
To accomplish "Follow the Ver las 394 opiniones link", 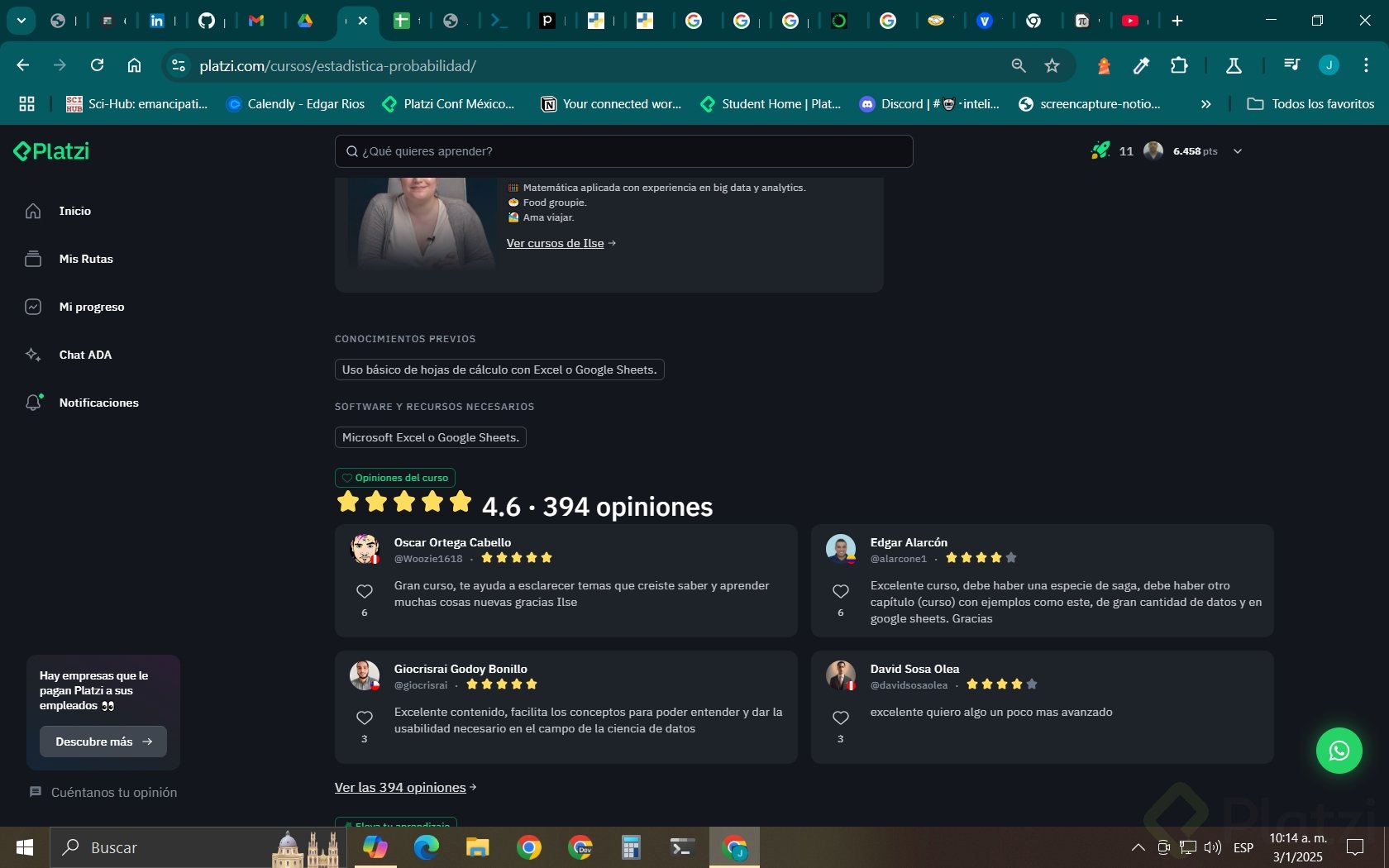I will tap(406, 787).
